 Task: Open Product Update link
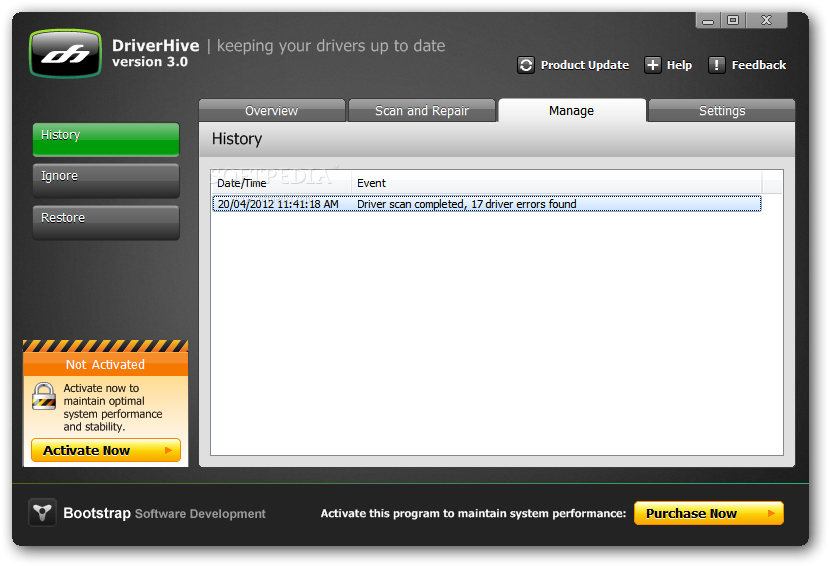[x=585, y=65]
